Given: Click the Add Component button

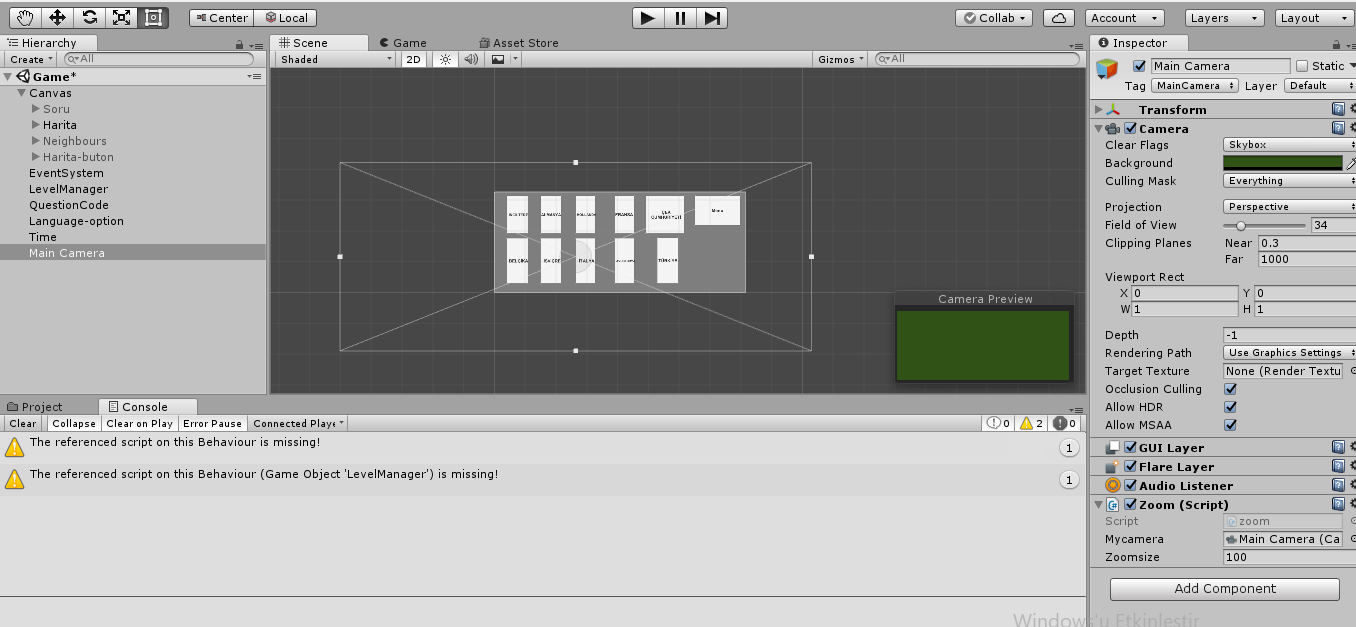Looking at the screenshot, I should tap(1223, 589).
